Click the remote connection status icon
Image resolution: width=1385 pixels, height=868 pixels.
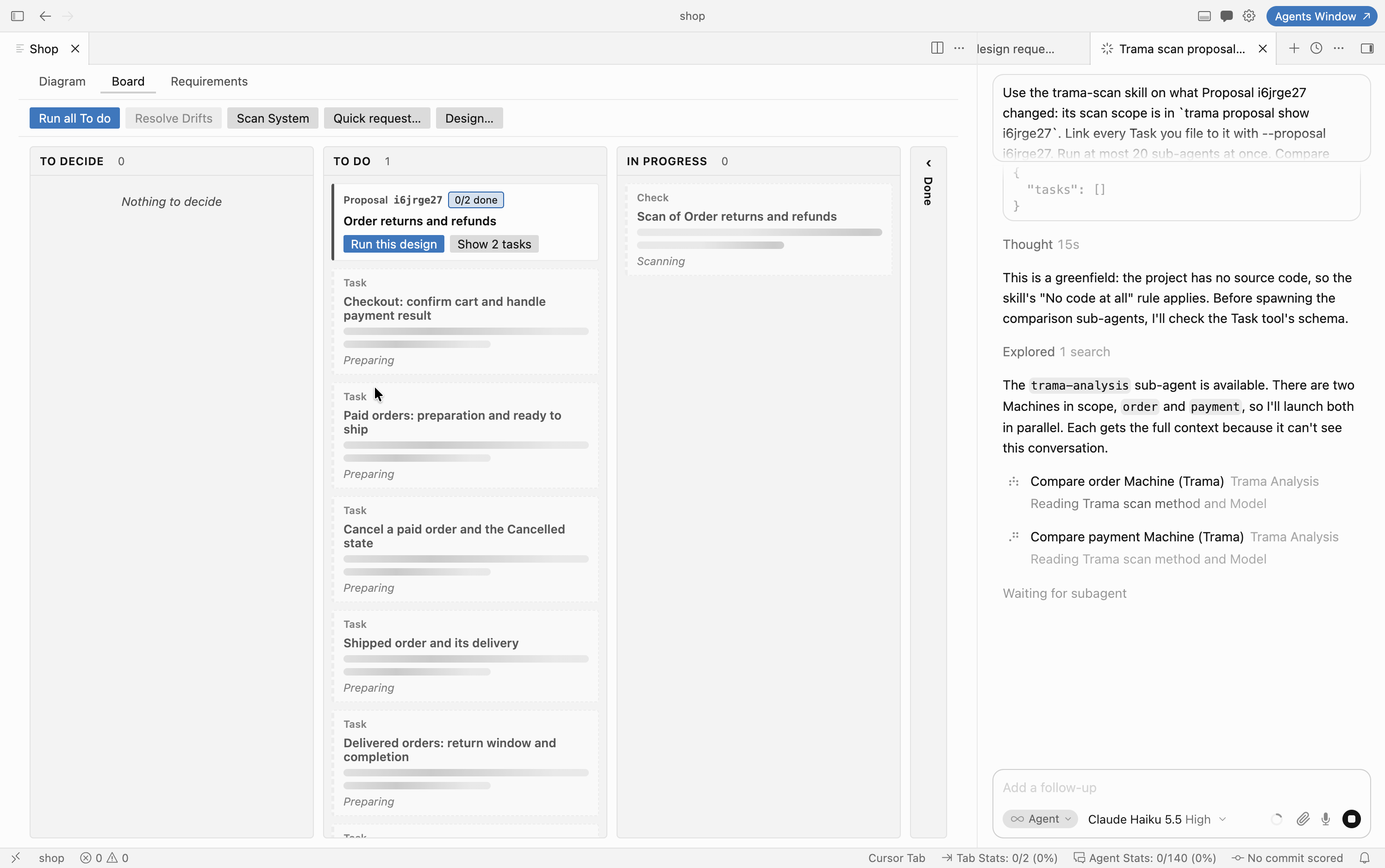point(15,858)
